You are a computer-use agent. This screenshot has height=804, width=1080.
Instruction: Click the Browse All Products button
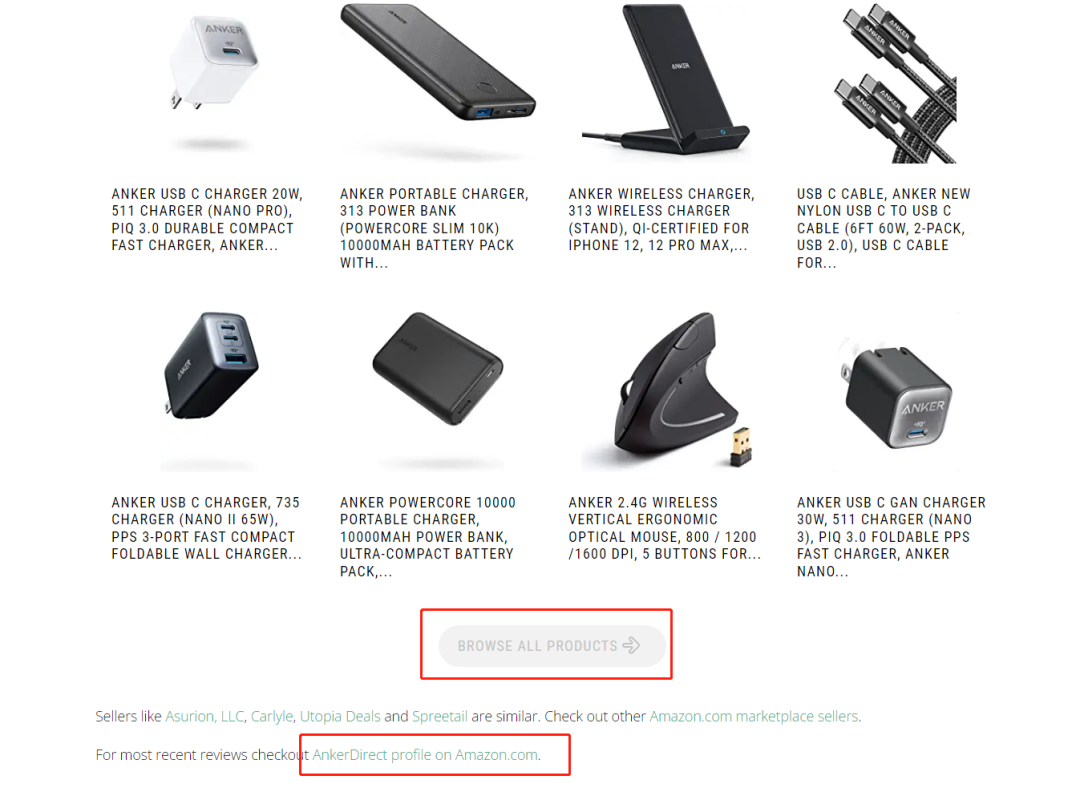pyautogui.click(x=552, y=646)
